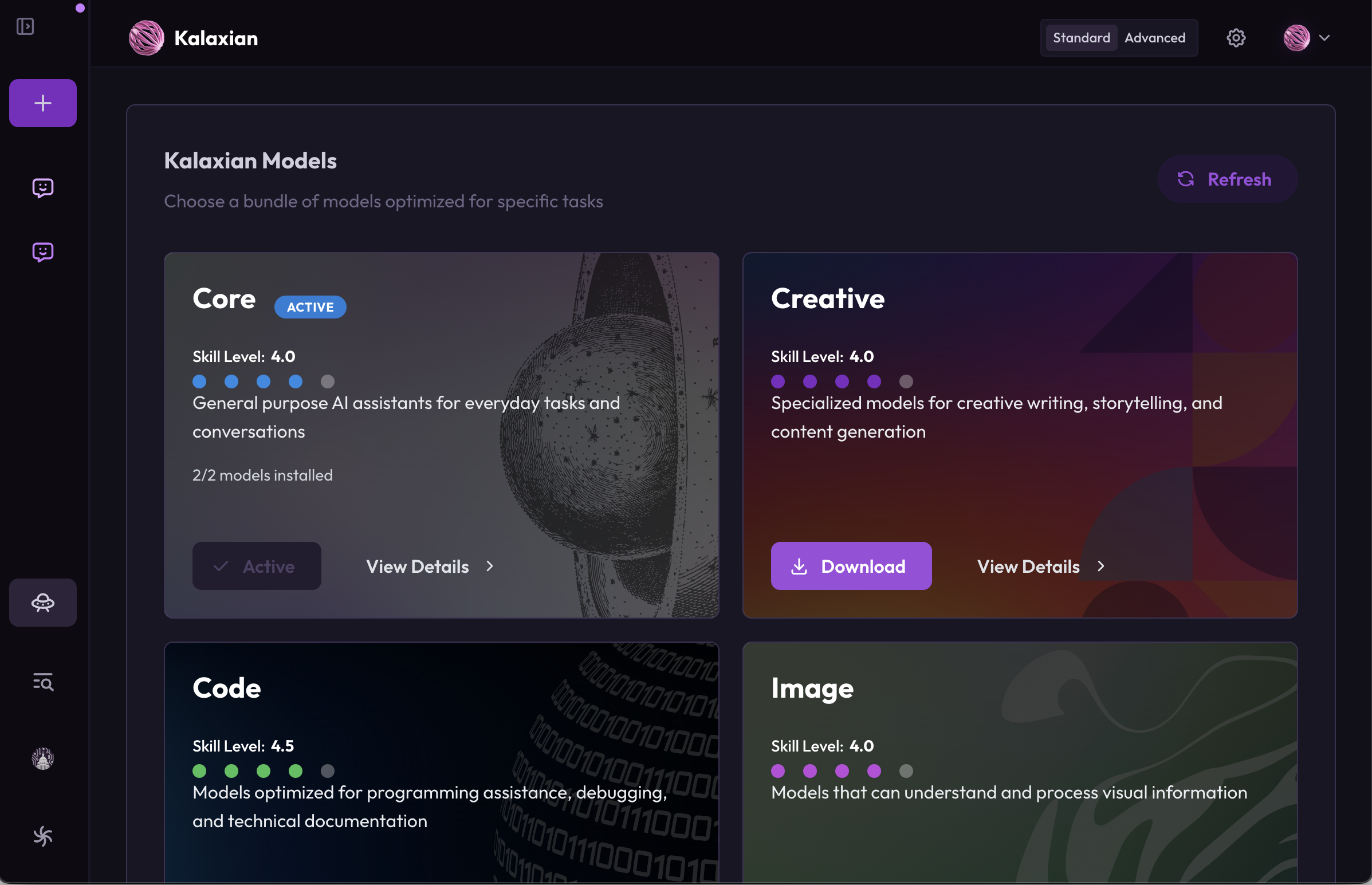Open Creative bundle View Details

coord(1040,567)
